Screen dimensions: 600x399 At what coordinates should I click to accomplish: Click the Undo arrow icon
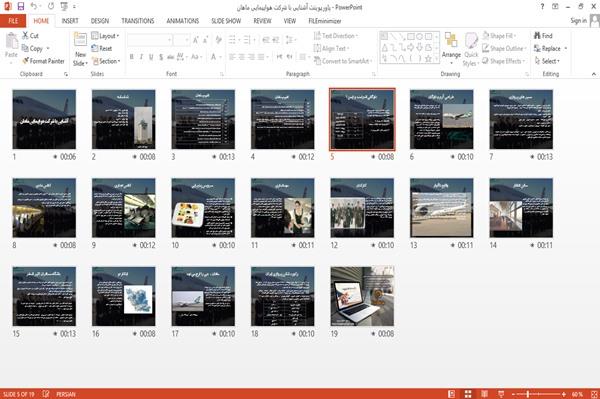pos(34,6)
